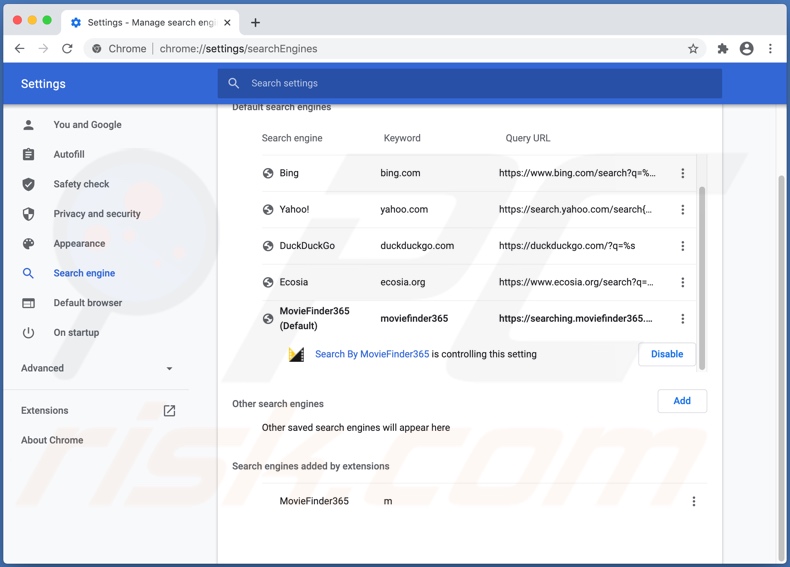
Task: Click the Ecosia search engine name
Action: (x=294, y=282)
